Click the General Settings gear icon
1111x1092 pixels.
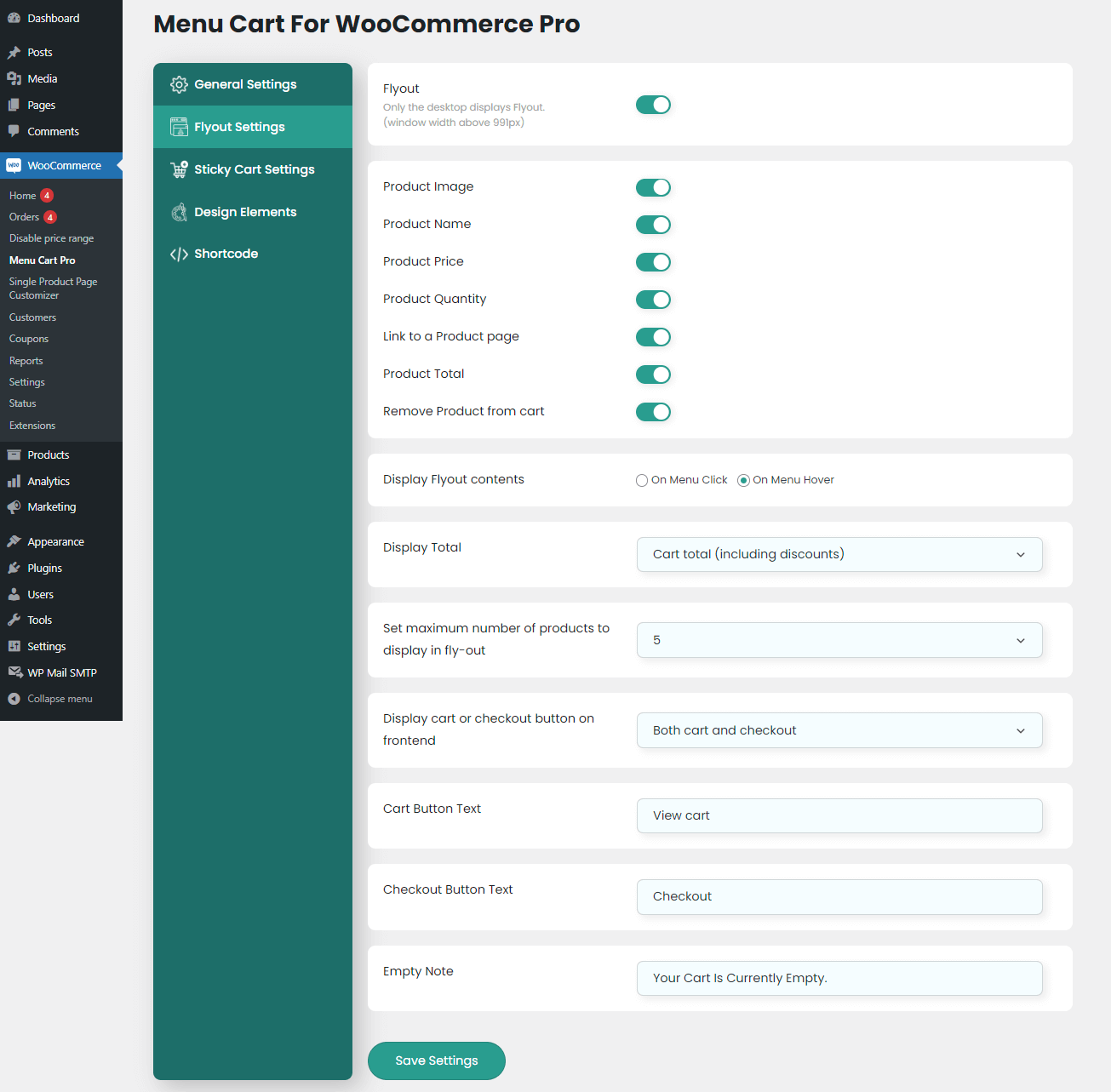[179, 84]
